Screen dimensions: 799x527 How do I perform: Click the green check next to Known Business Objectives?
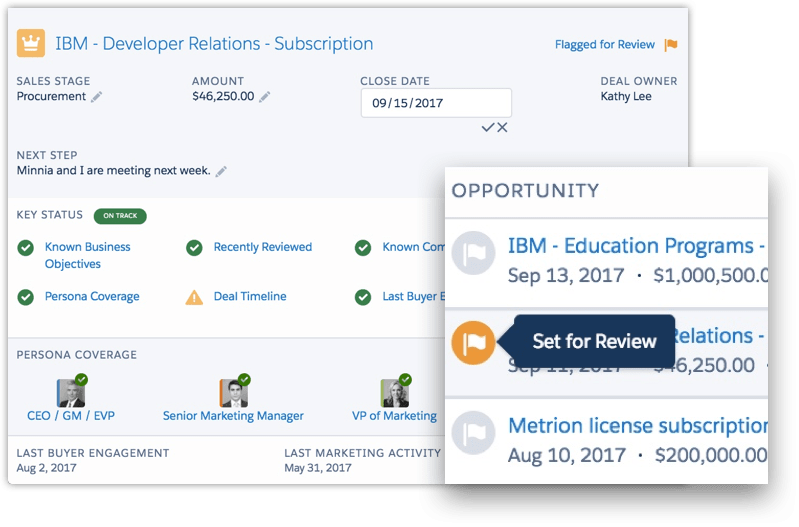pos(25,248)
